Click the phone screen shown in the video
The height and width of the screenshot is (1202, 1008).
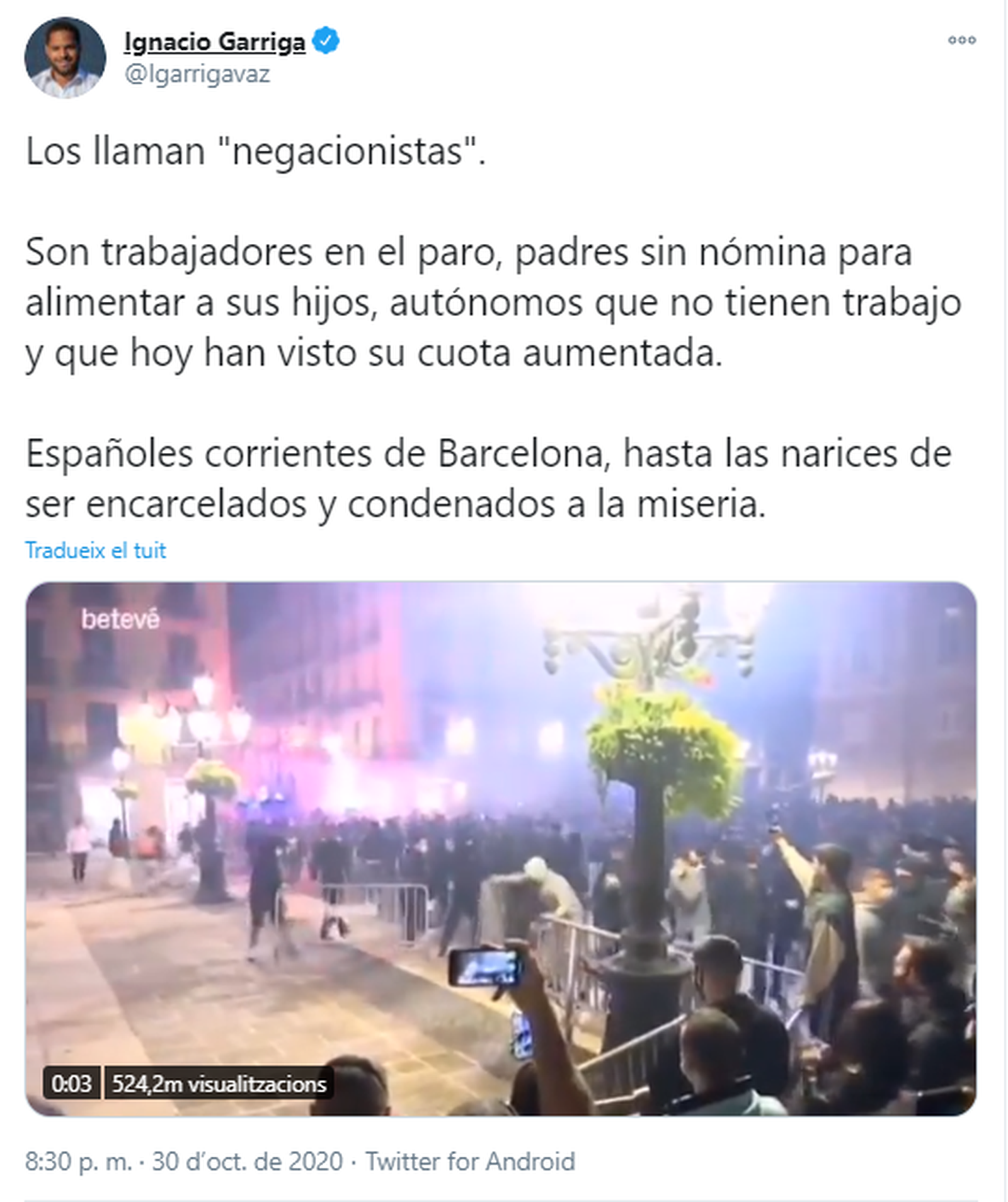click(x=484, y=966)
